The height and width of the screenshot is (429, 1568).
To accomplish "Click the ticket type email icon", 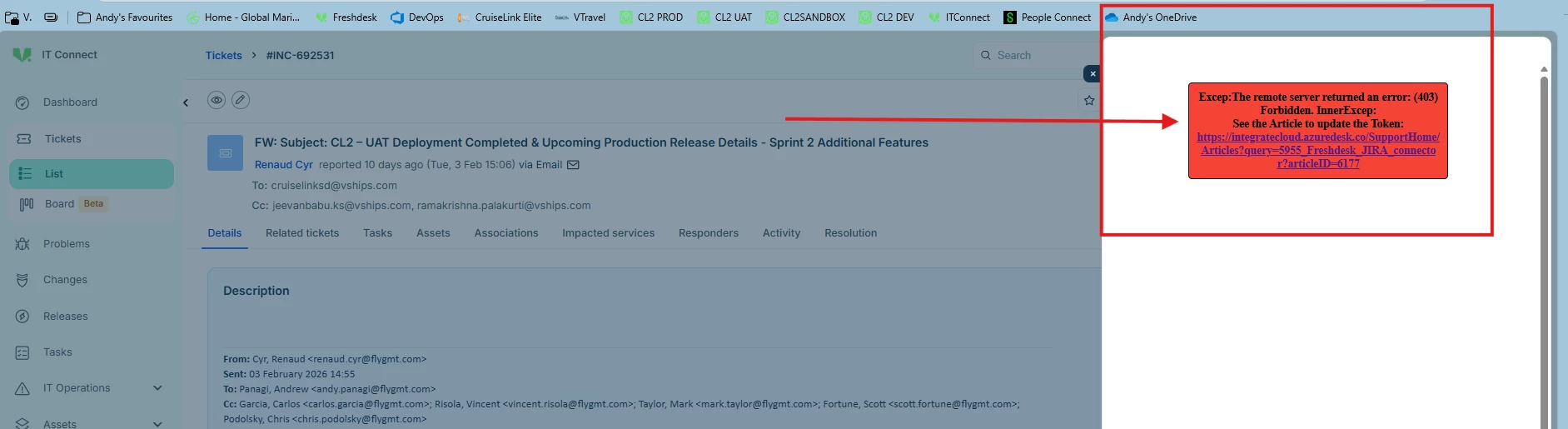I will click(x=225, y=153).
